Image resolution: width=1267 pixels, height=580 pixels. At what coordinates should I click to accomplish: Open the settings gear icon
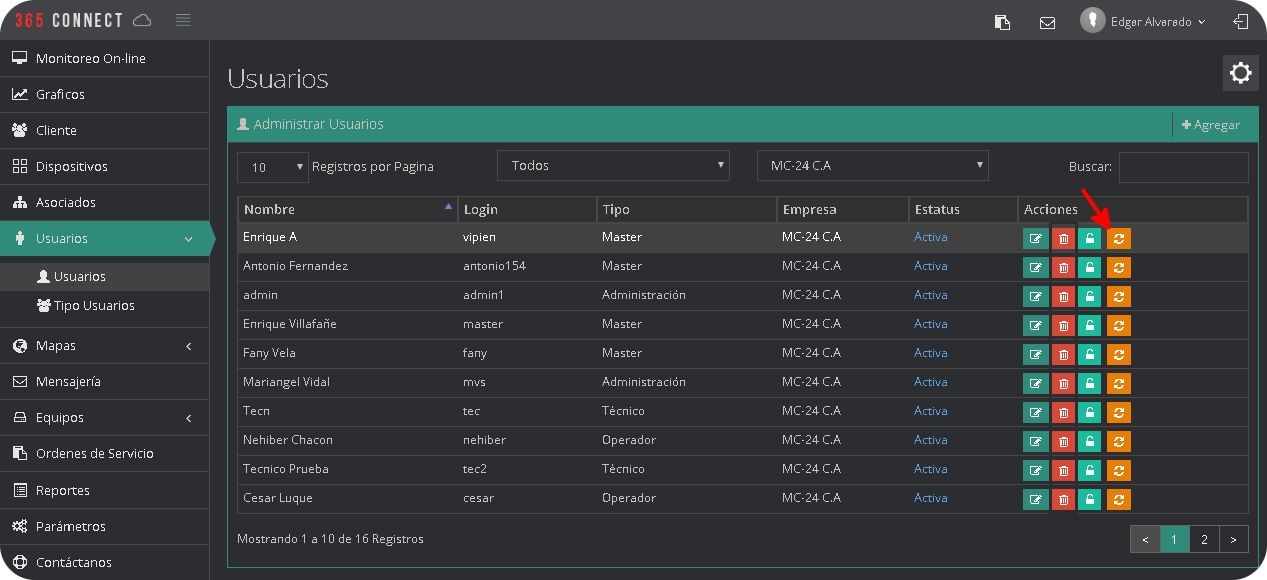click(1240, 73)
